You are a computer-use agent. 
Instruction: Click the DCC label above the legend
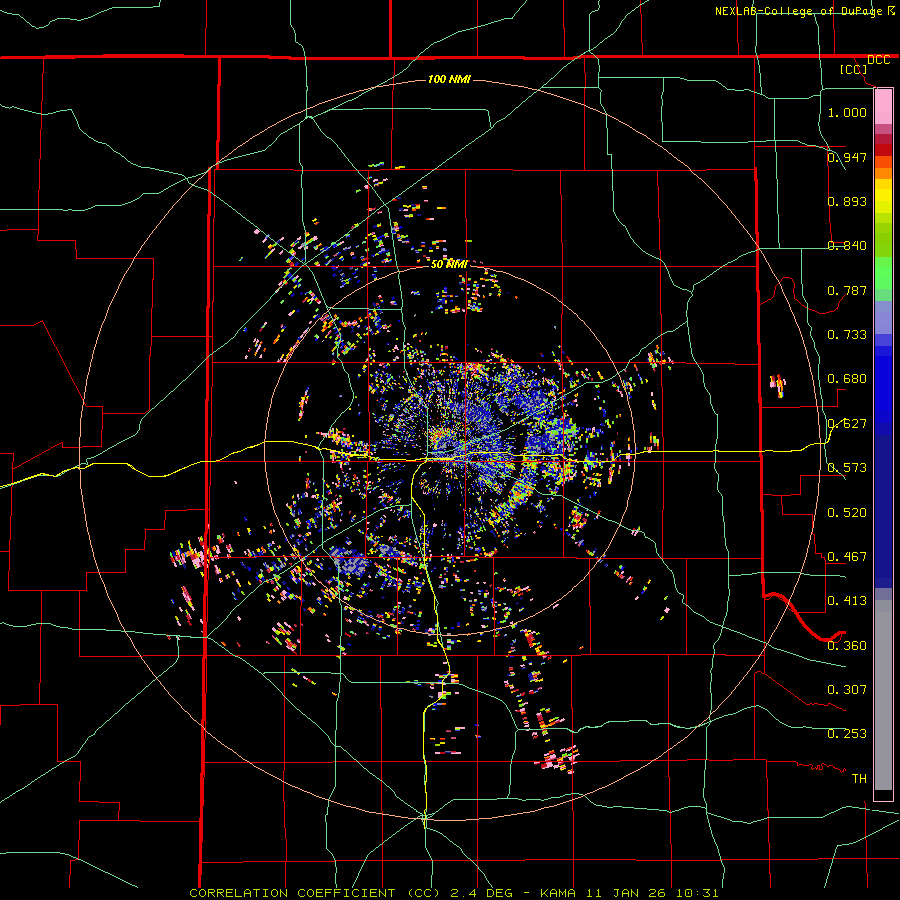878,60
